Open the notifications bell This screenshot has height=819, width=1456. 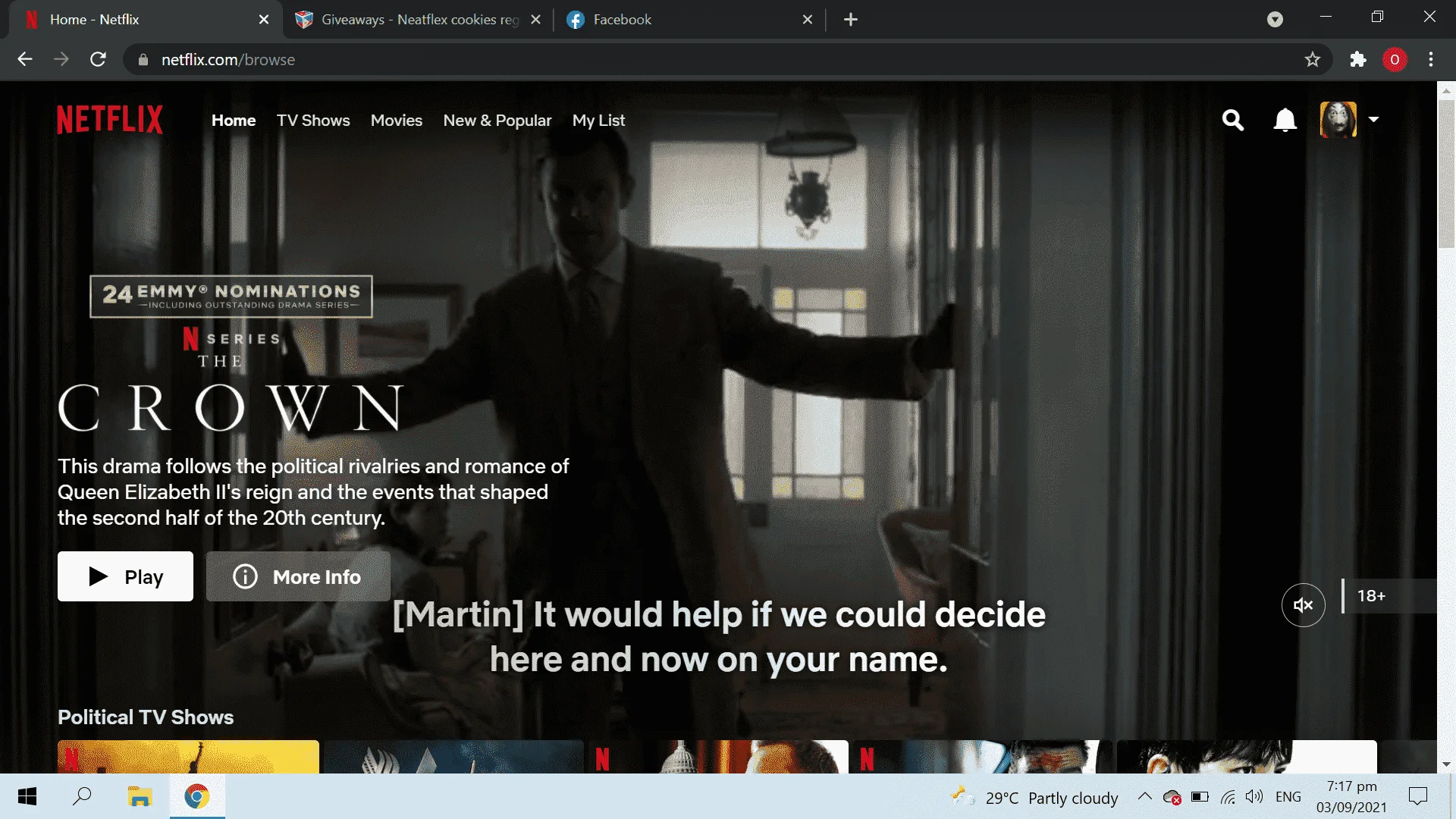[1285, 120]
